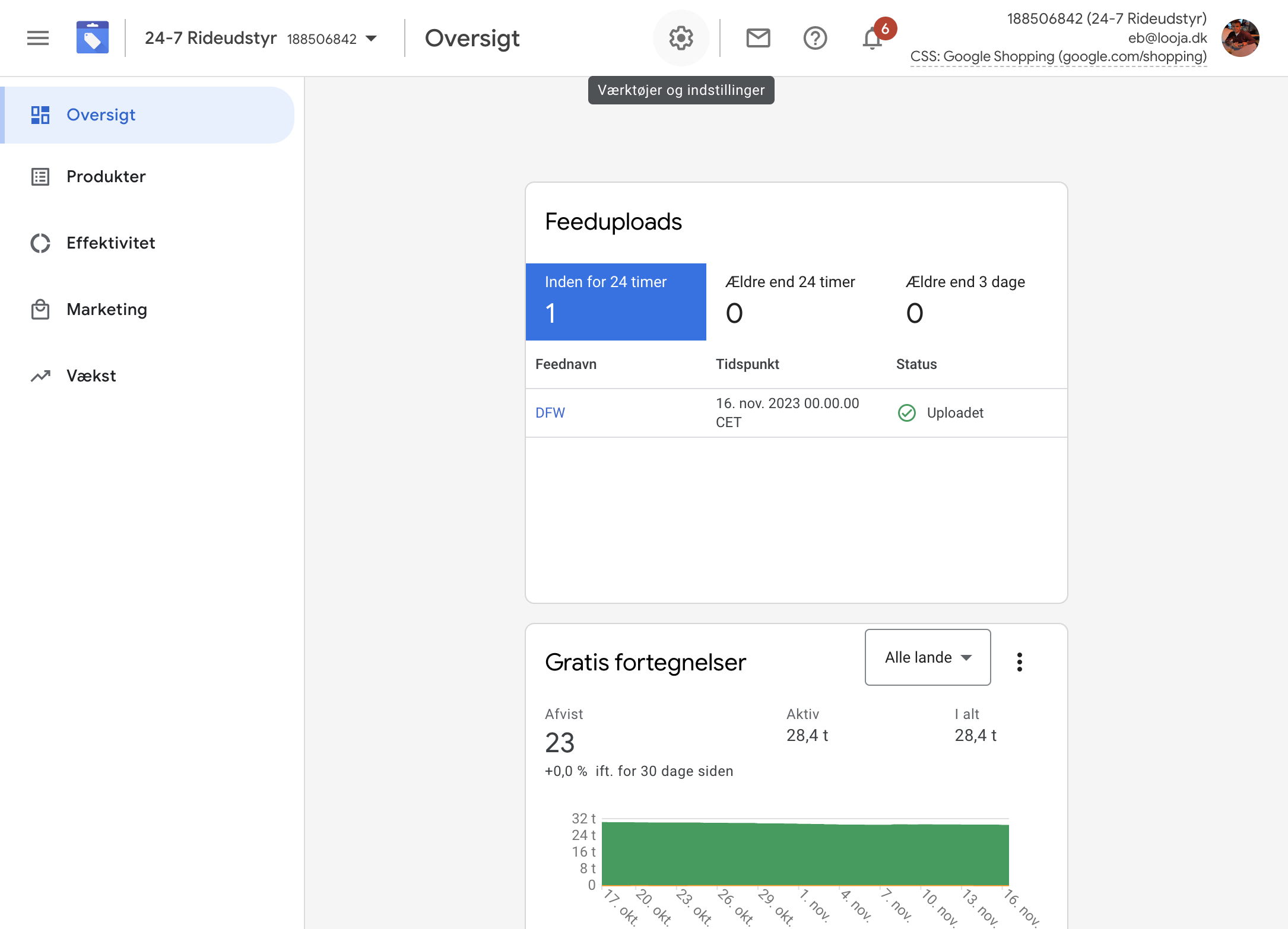Image resolution: width=1288 pixels, height=929 pixels.
Task: Click the Gratis fortegnelser heading
Action: click(645, 663)
